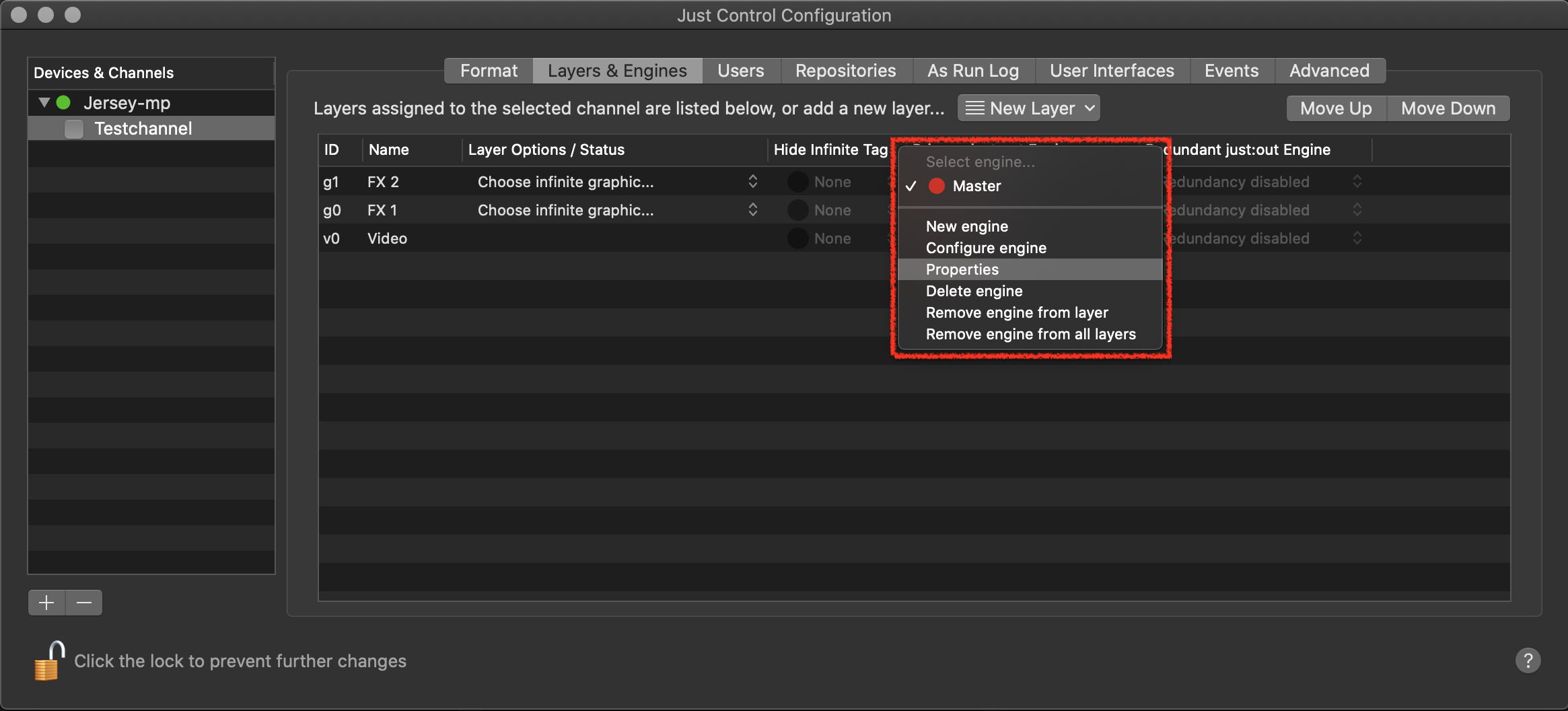Choose Remove engine from all layers

[1030, 334]
